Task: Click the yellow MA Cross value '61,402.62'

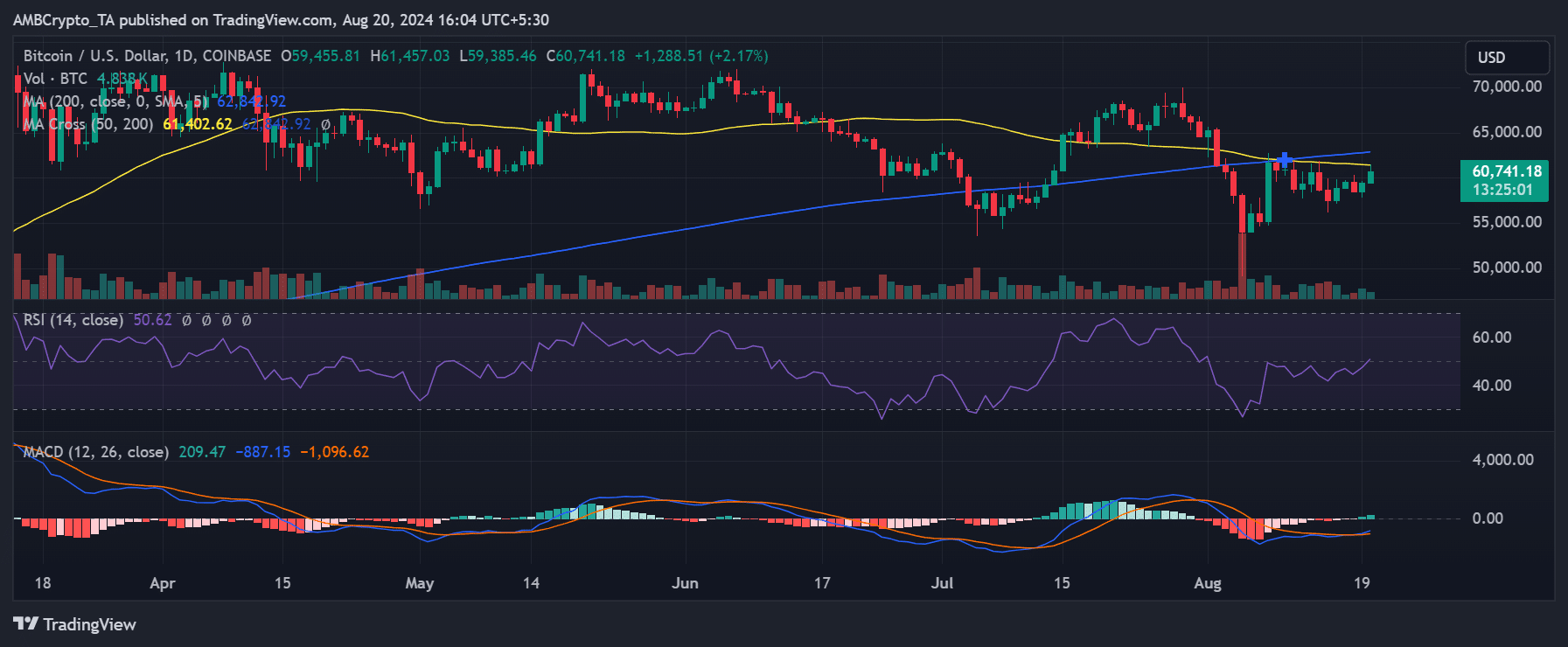Action: 198,124
